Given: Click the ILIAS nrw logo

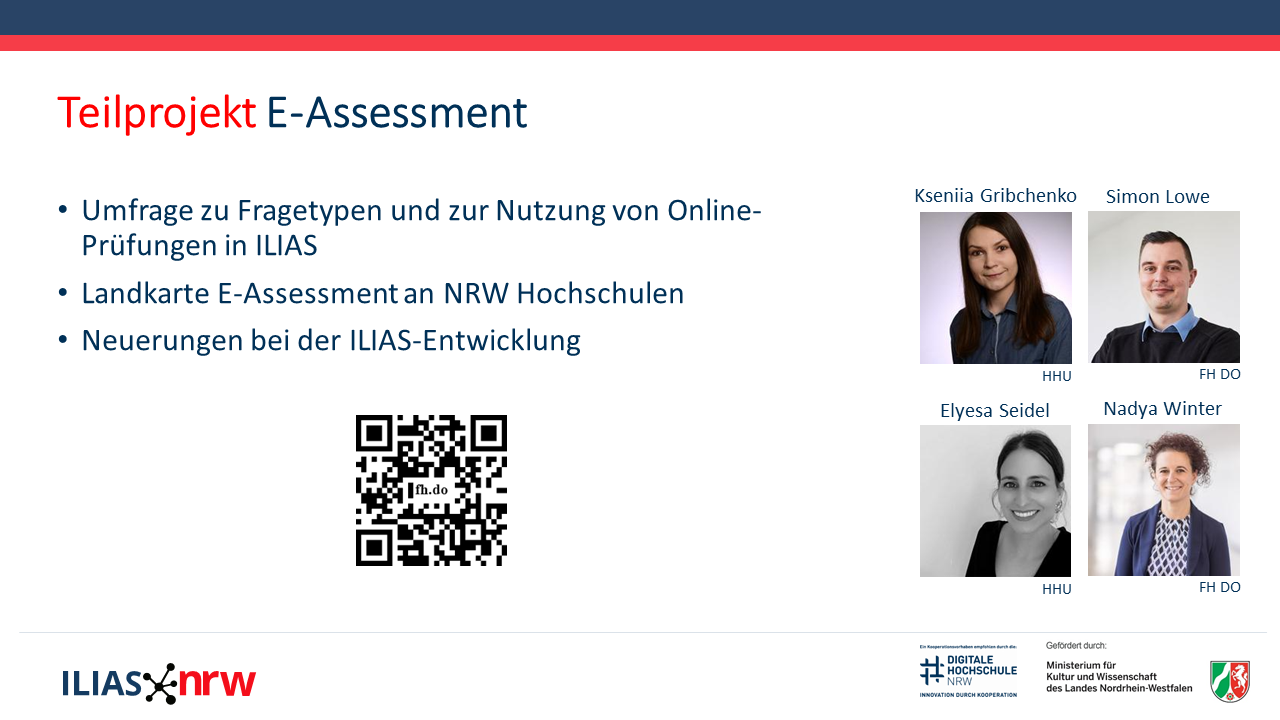Looking at the screenshot, I should tap(159, 683).
